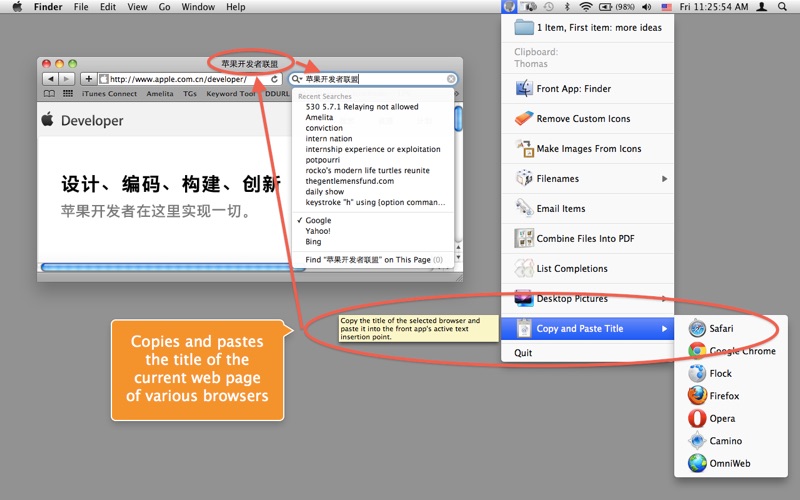Open the bookmarks book icon in Safari
Screen dimensions: 800x500
pos(49,93)
